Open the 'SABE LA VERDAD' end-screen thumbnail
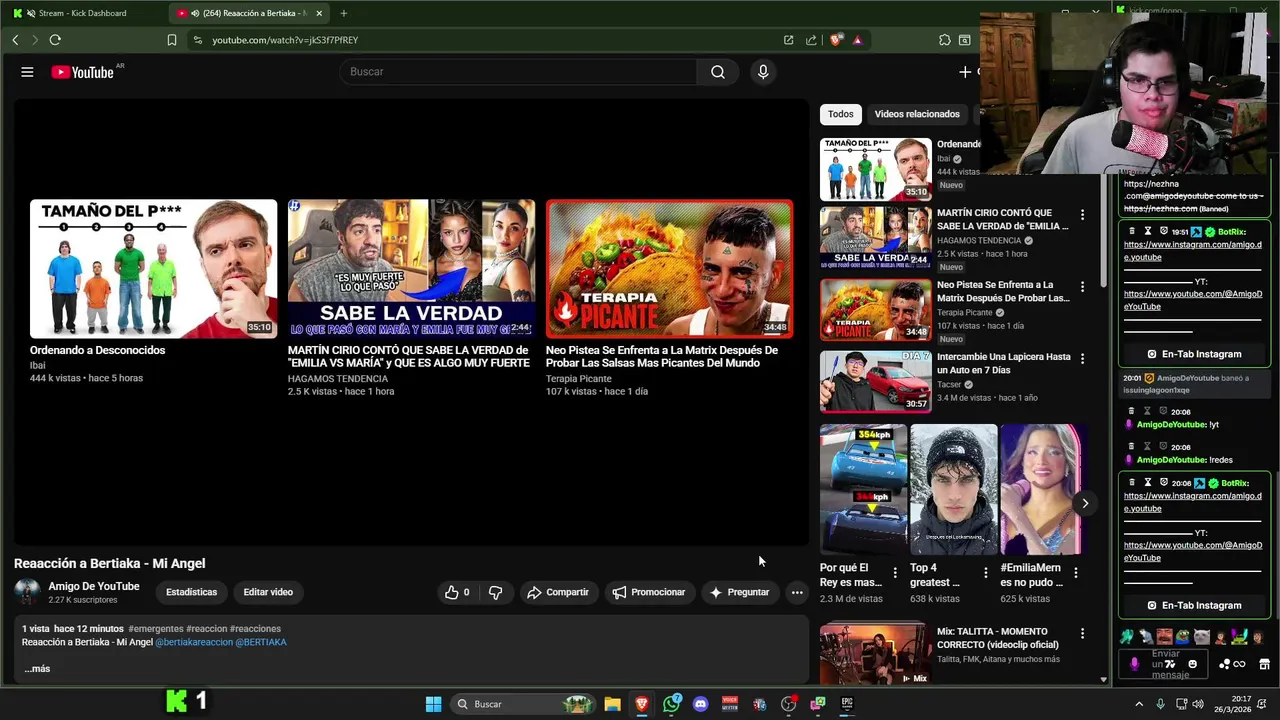Viewport: 1280px width, 720px height. (411, 269)
